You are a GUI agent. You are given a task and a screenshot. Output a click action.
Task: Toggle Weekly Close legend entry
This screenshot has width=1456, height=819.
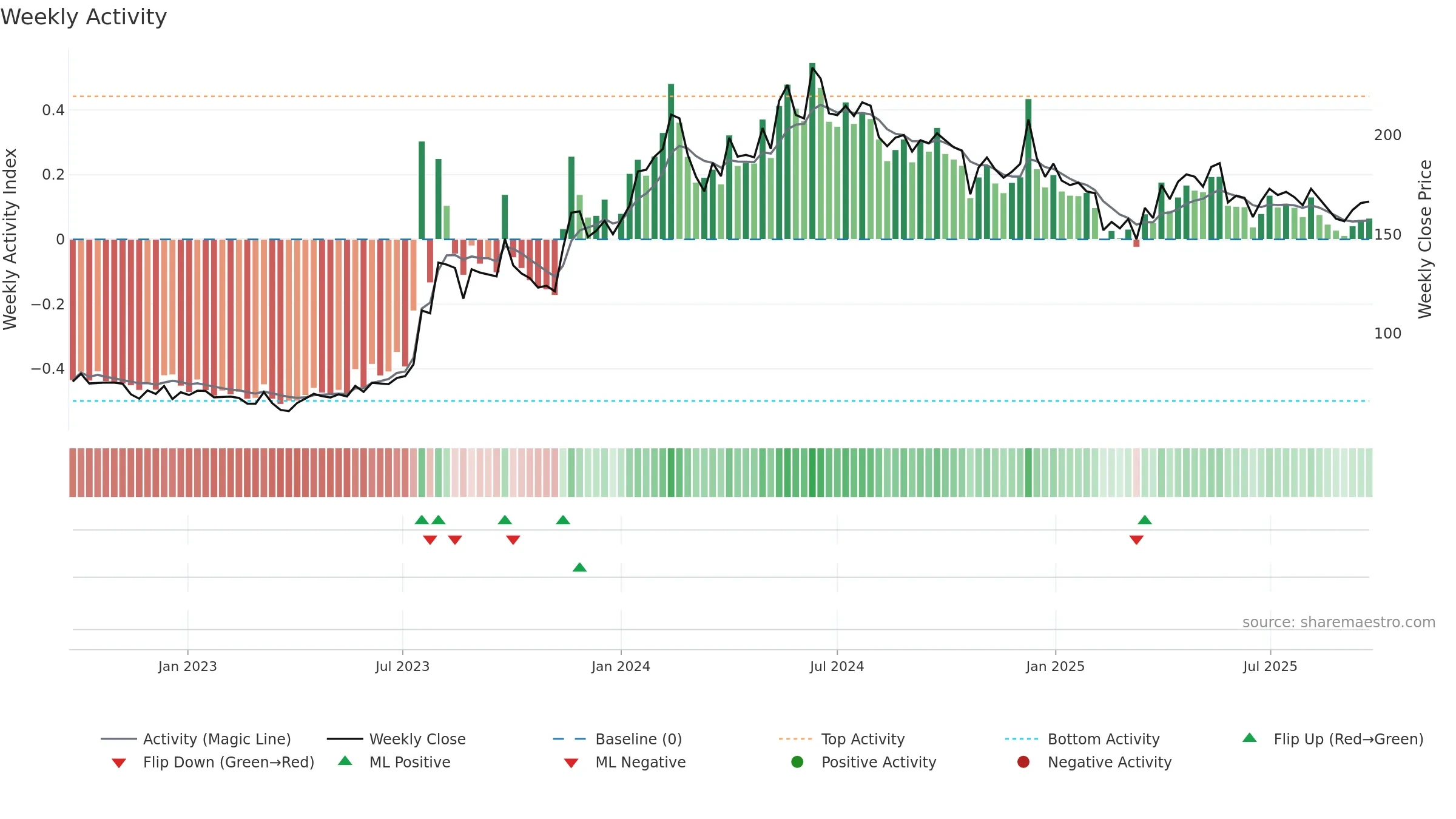tap(396, 739)
